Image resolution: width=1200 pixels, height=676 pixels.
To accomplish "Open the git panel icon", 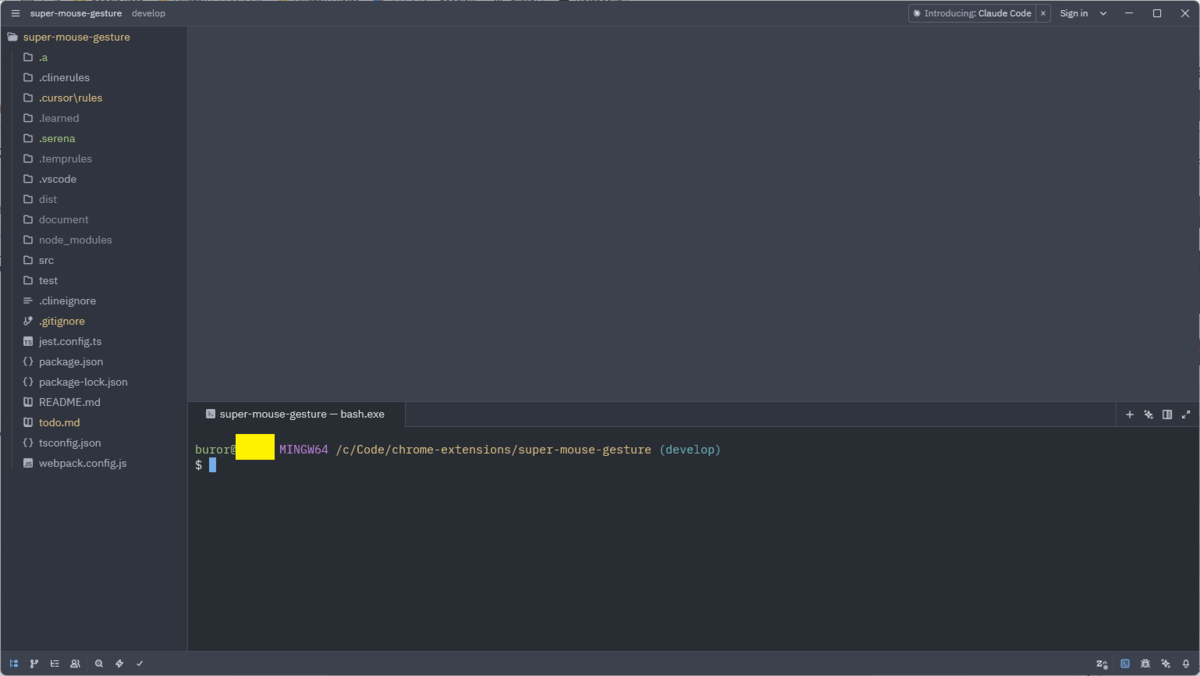I will [34, 663].
